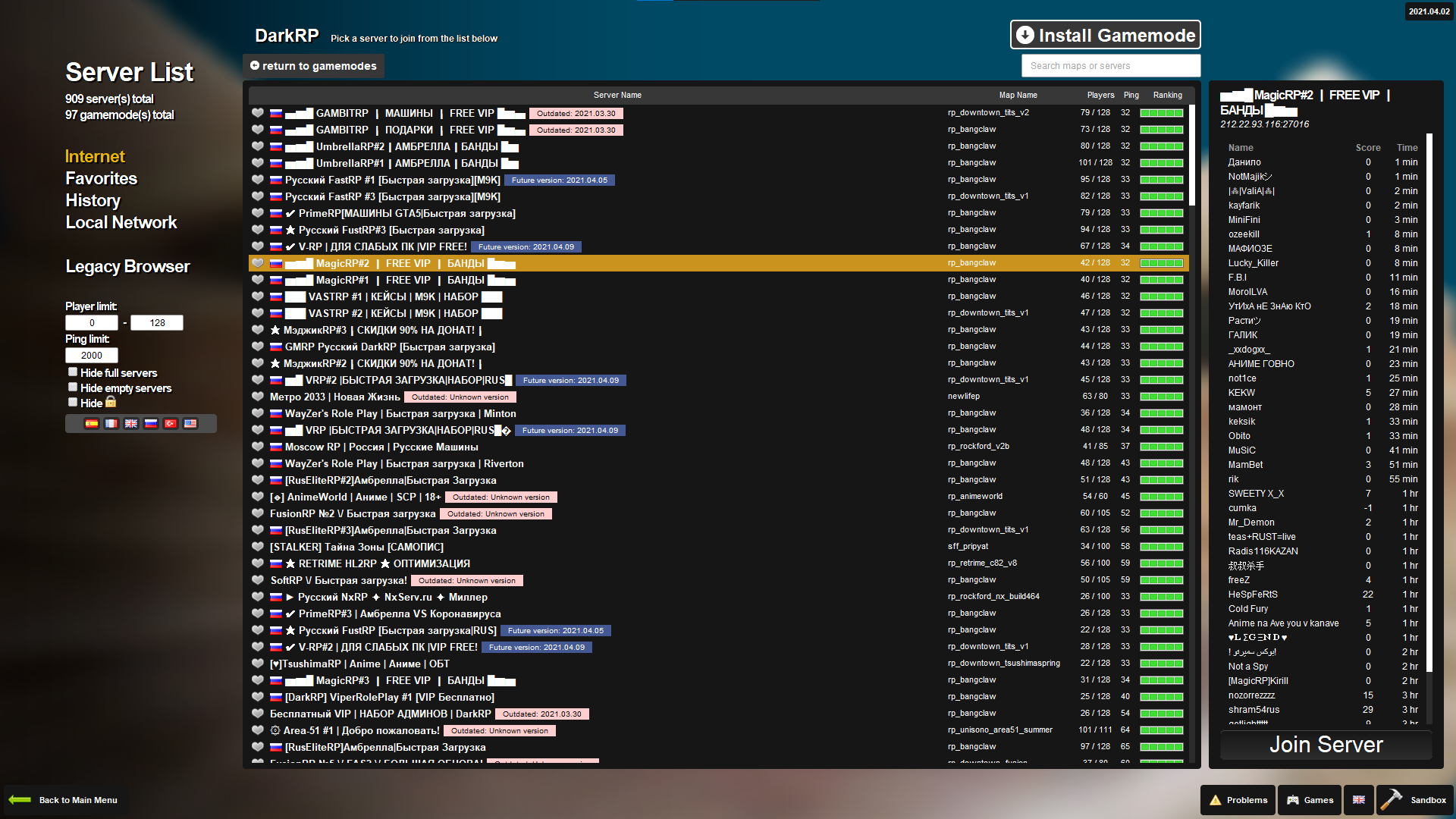
Task: Click Install Gamemode button
Action: click(1105, 35)
